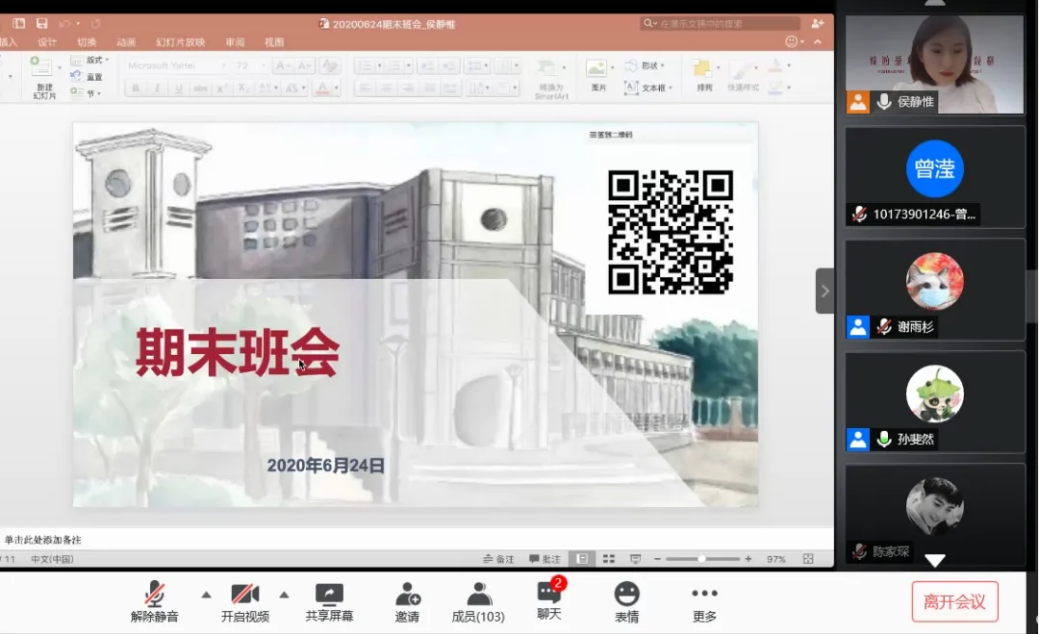Viewport: 1039px width, 634px height.
Task: Click Share Screen (共享屏幕) icon
Action: pos(329,602)
